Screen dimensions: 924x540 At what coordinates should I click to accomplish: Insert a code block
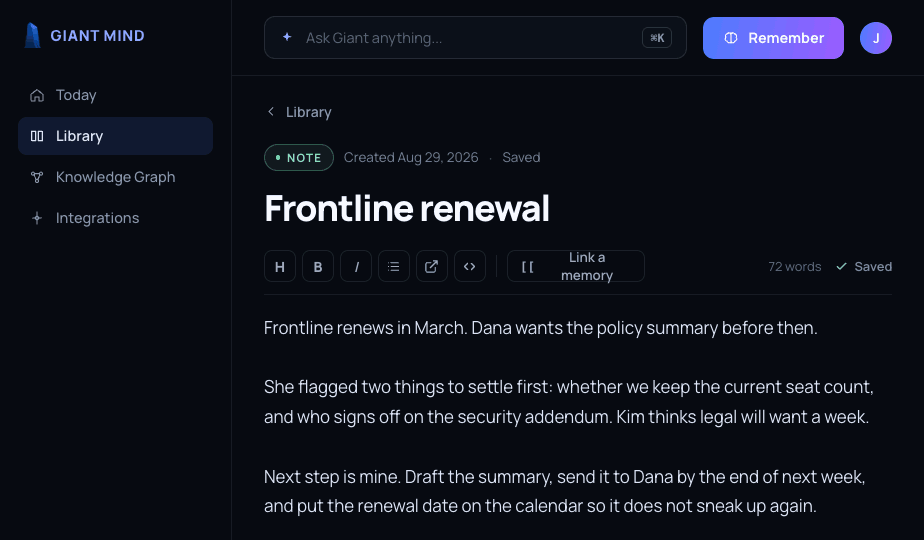[470, 266]
